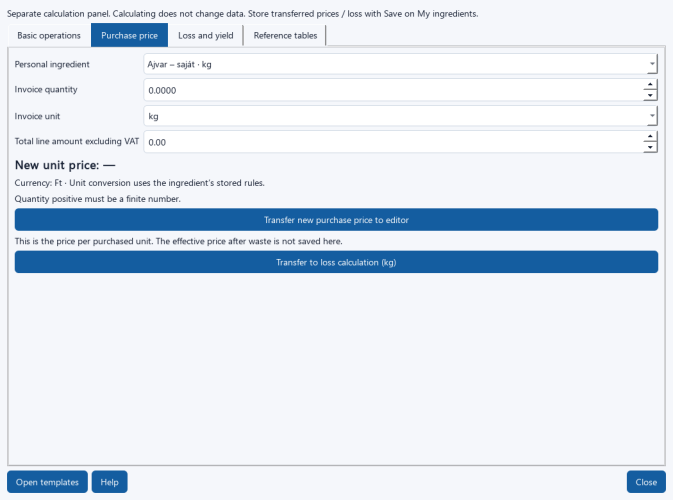The image size is (673, 500).
Task: Click the 'Invoice unit' label
Action: coord(37,116)
